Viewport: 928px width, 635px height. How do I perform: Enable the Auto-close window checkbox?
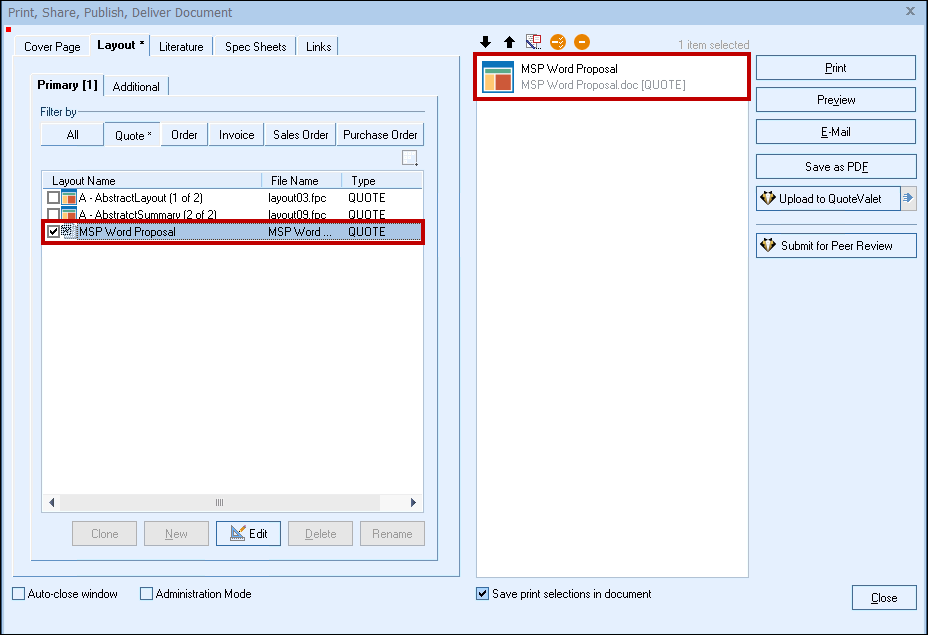19,594
